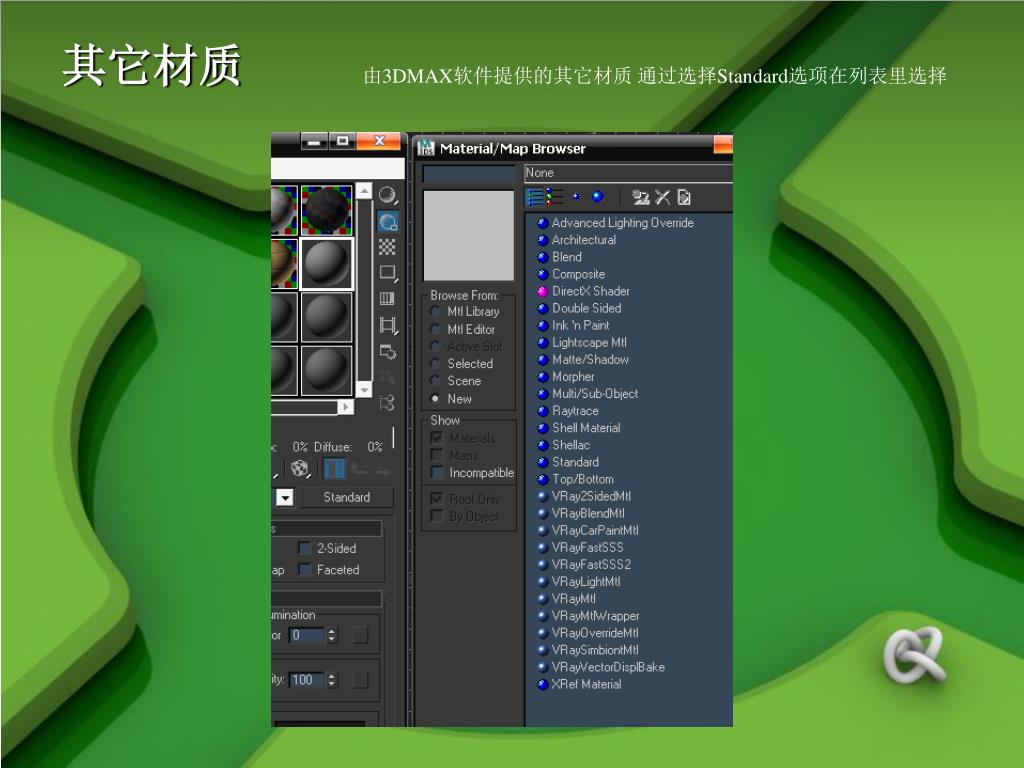Enable the Incompatible checkbox

pos(437,472)
